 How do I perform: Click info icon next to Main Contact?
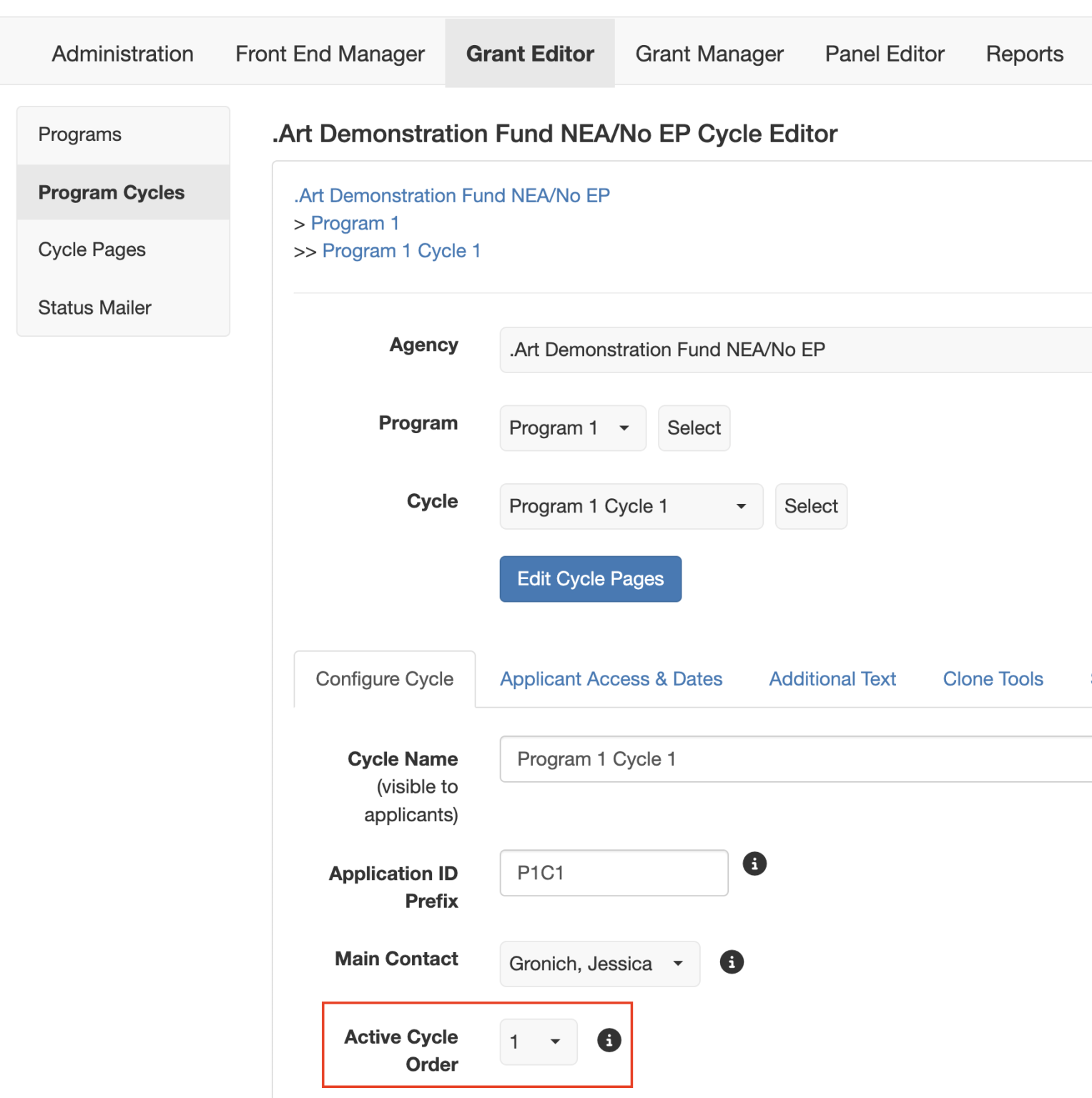[x=731, y=962]
